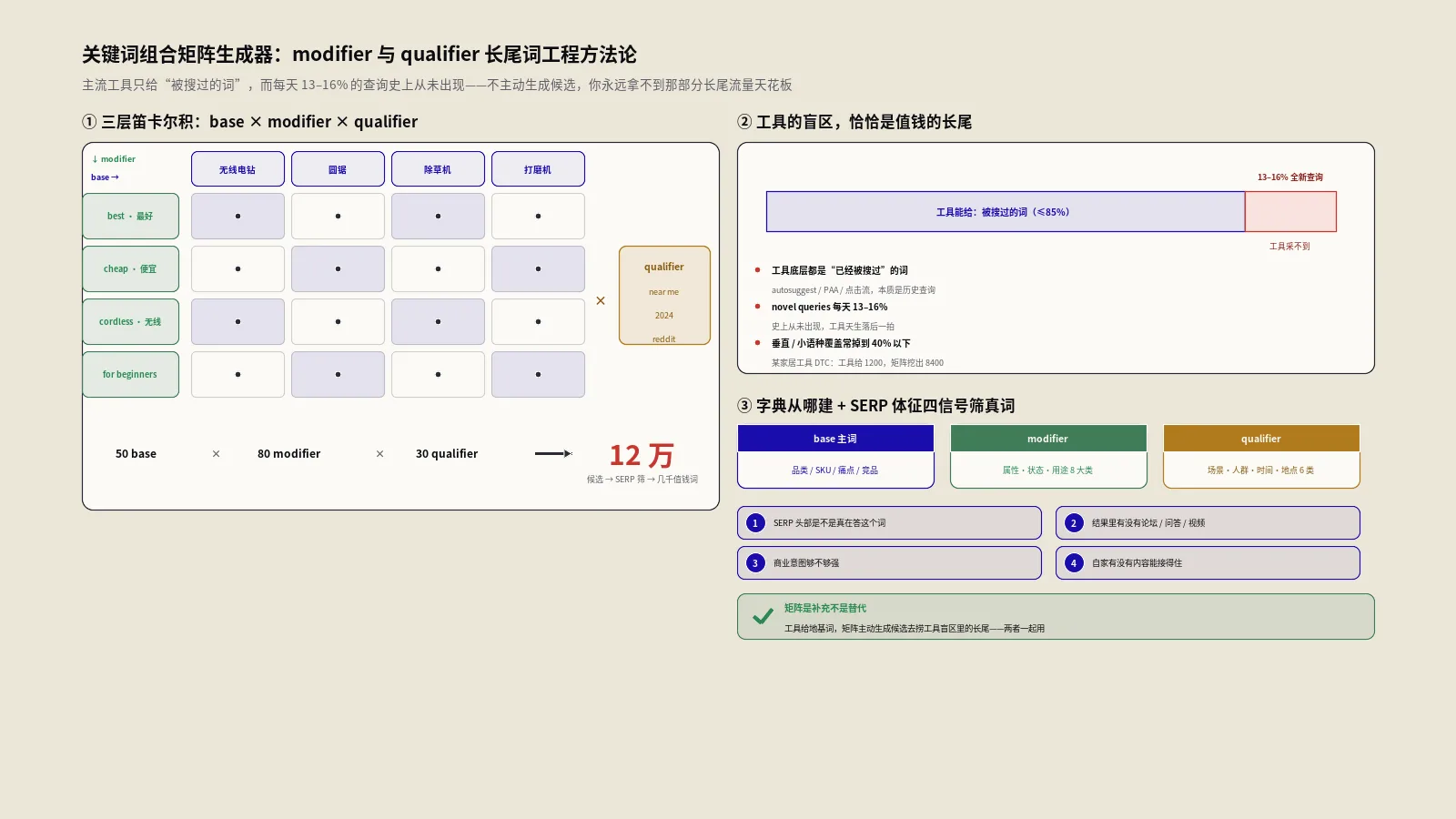Click number badge 1 in SERP signals
1456x819 pixels.
point(755,523)
